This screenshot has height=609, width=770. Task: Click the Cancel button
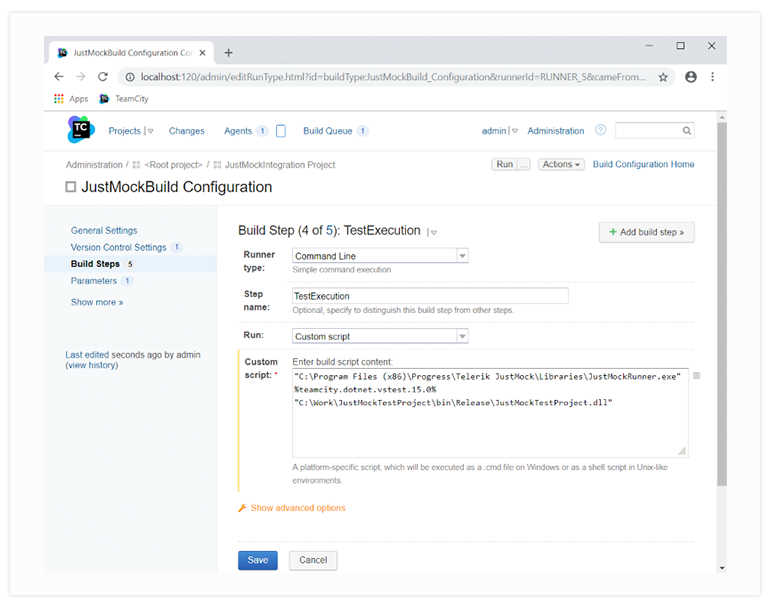313,560
